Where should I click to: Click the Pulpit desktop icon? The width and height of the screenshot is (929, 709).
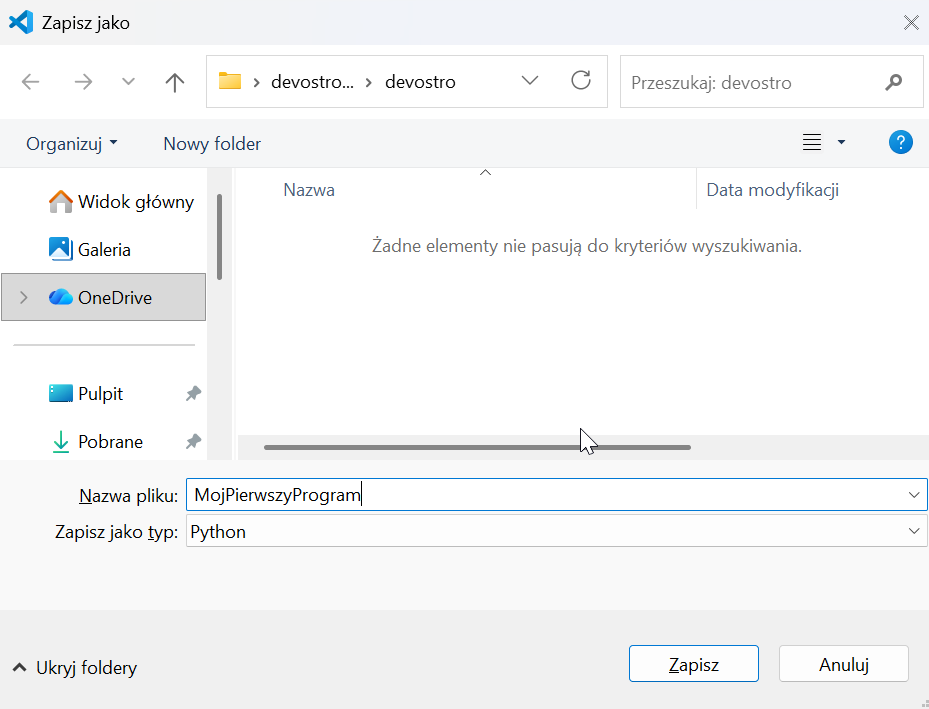pos(60,393)
